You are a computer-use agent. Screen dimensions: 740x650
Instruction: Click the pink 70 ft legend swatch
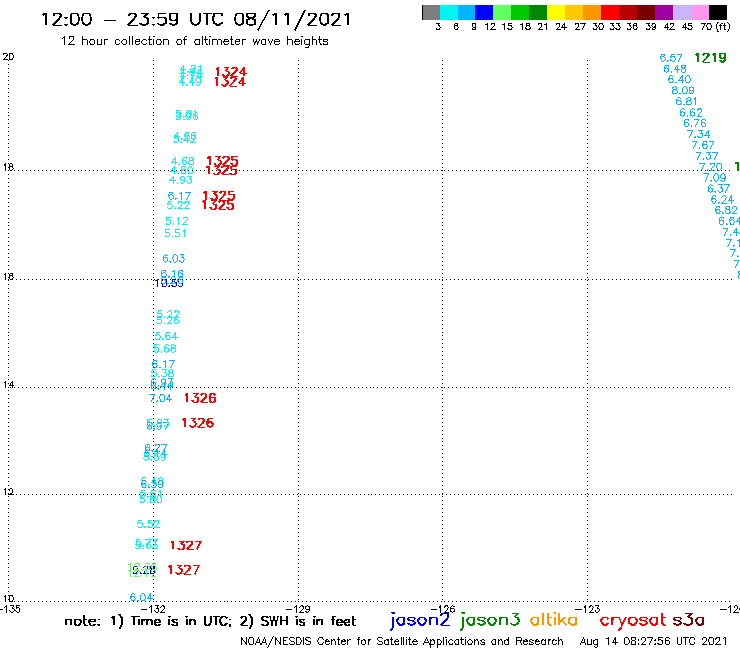699,13
